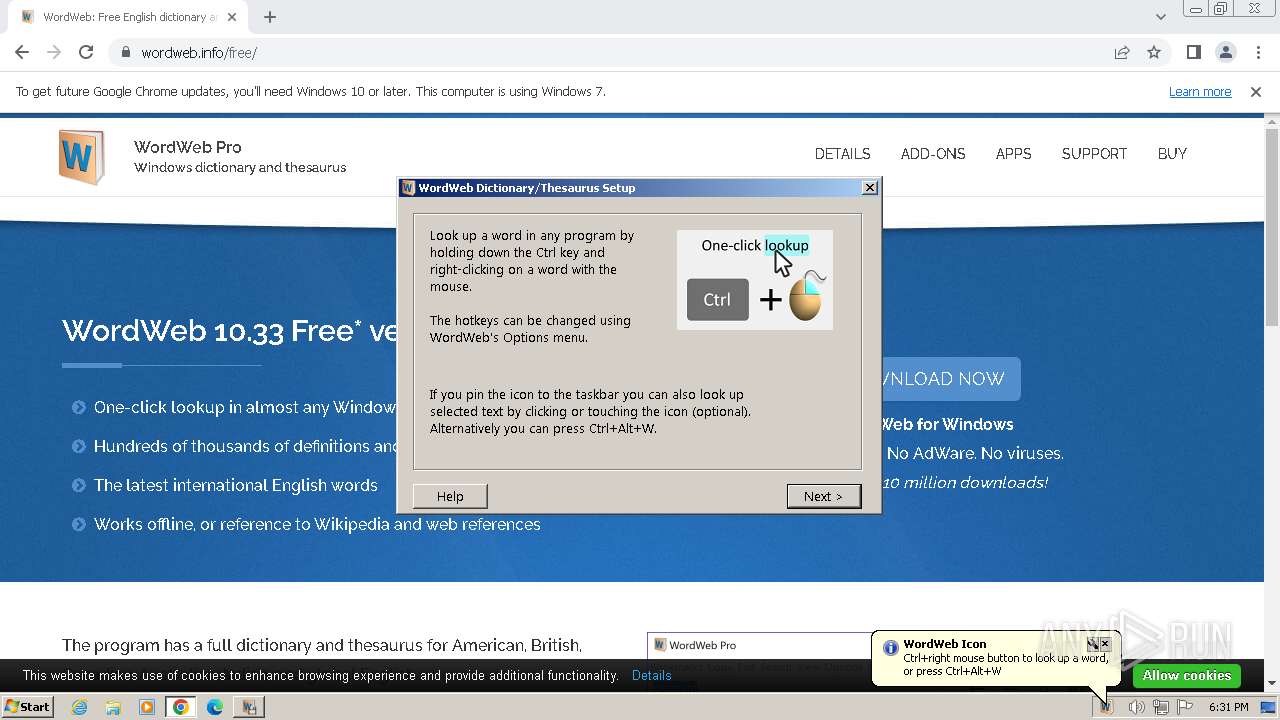Viewport: 1280px width, 720px height.
Task: Open balloon notification settings wrench icon
Action: pos(1093,644)
